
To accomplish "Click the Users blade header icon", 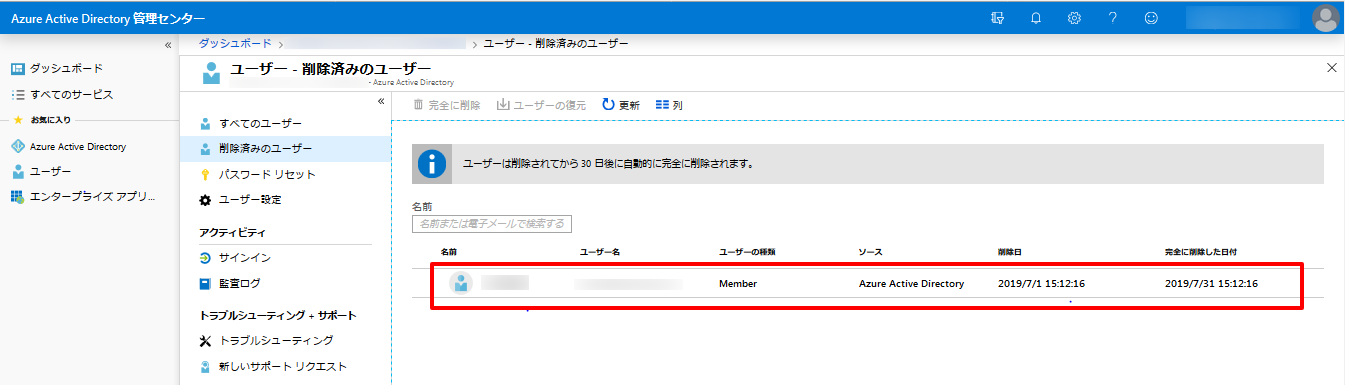I will pos(211,73).
